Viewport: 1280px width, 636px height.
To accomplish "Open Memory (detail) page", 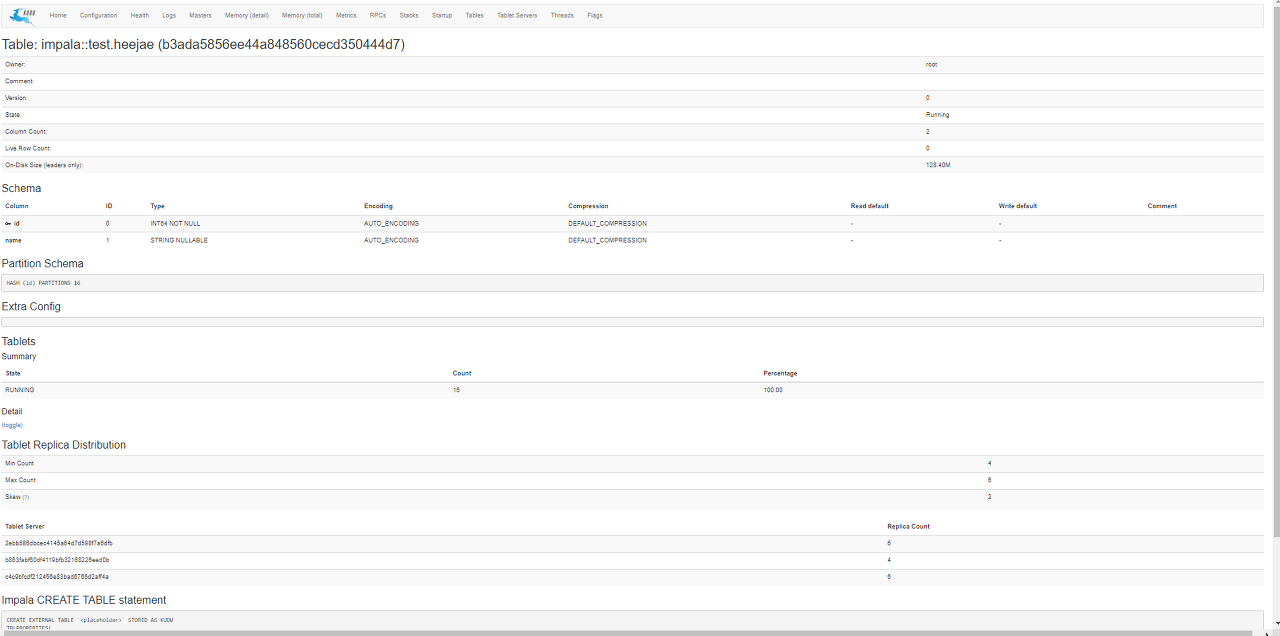I will point(247,15).
